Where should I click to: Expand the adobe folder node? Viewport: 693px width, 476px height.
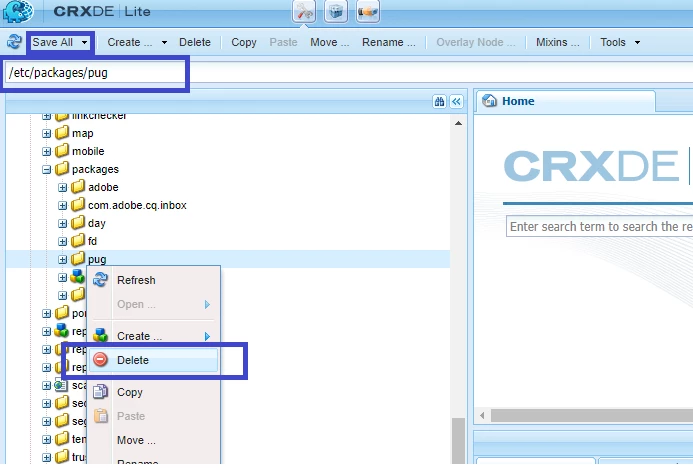click(x=63, y=188)
